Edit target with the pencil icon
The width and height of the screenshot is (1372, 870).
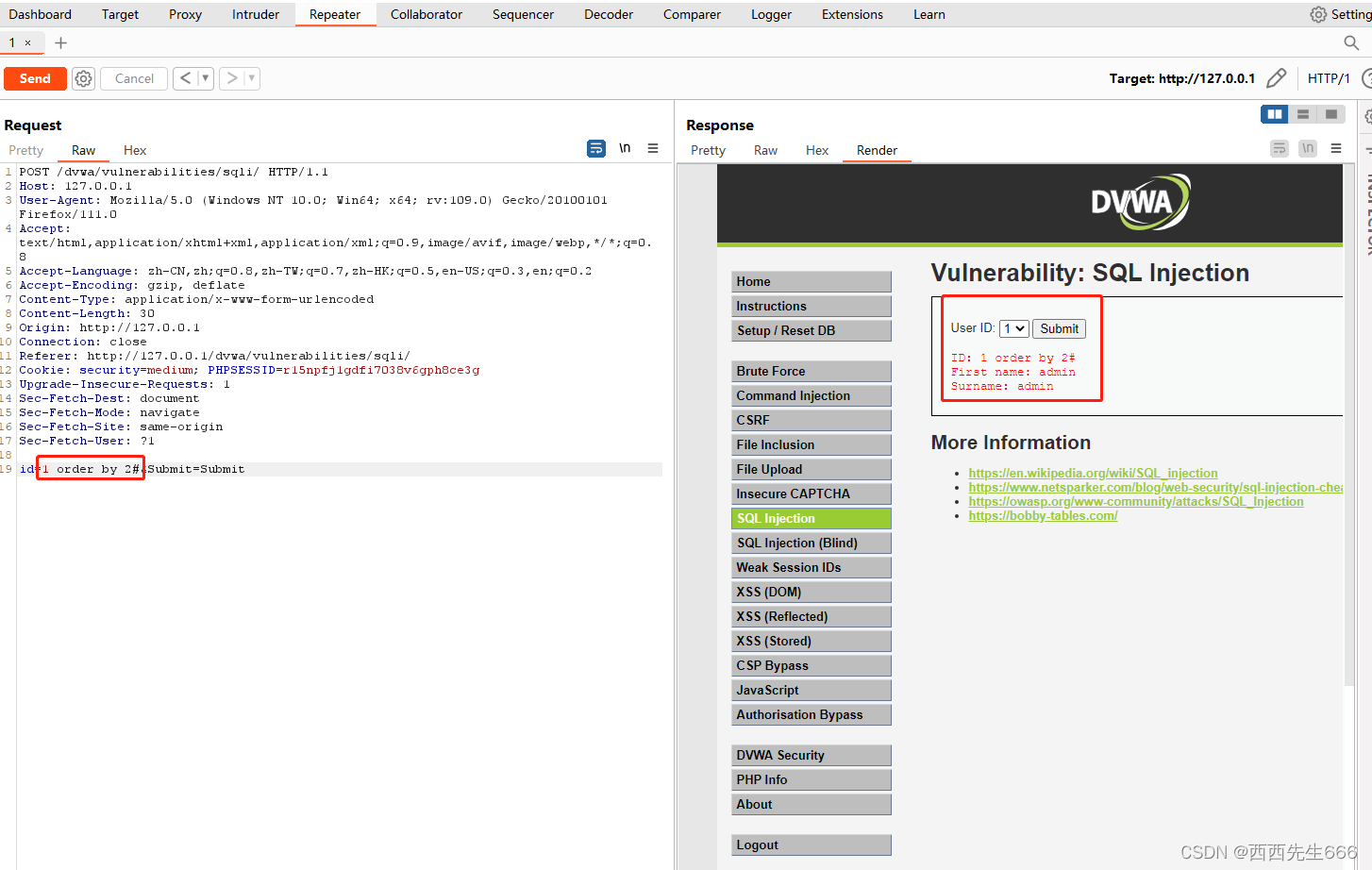click(x=1276, y=78)
